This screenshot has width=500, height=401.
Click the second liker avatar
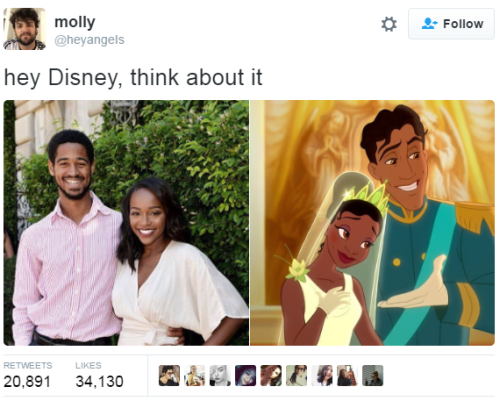(194, 376)
